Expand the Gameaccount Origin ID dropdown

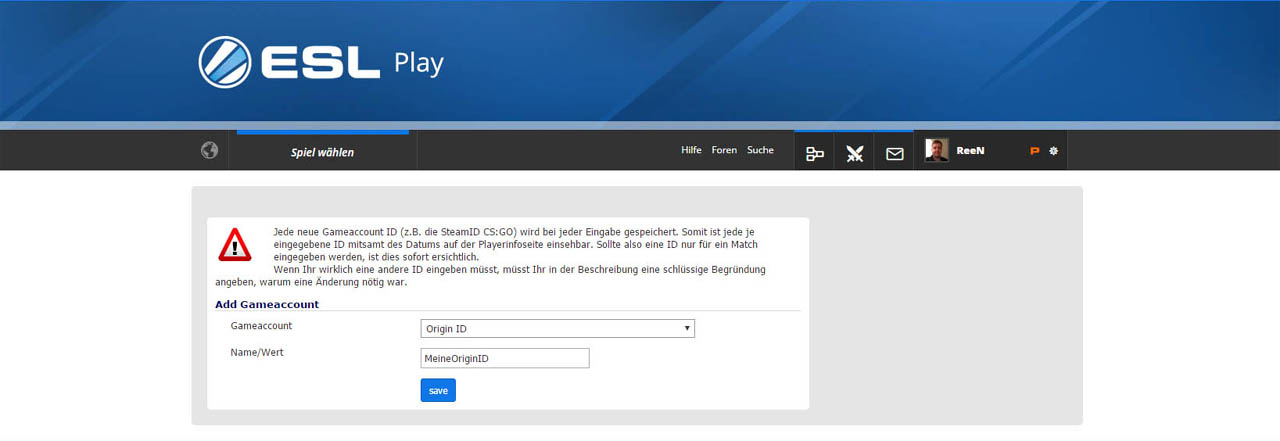tap(557, 328)
